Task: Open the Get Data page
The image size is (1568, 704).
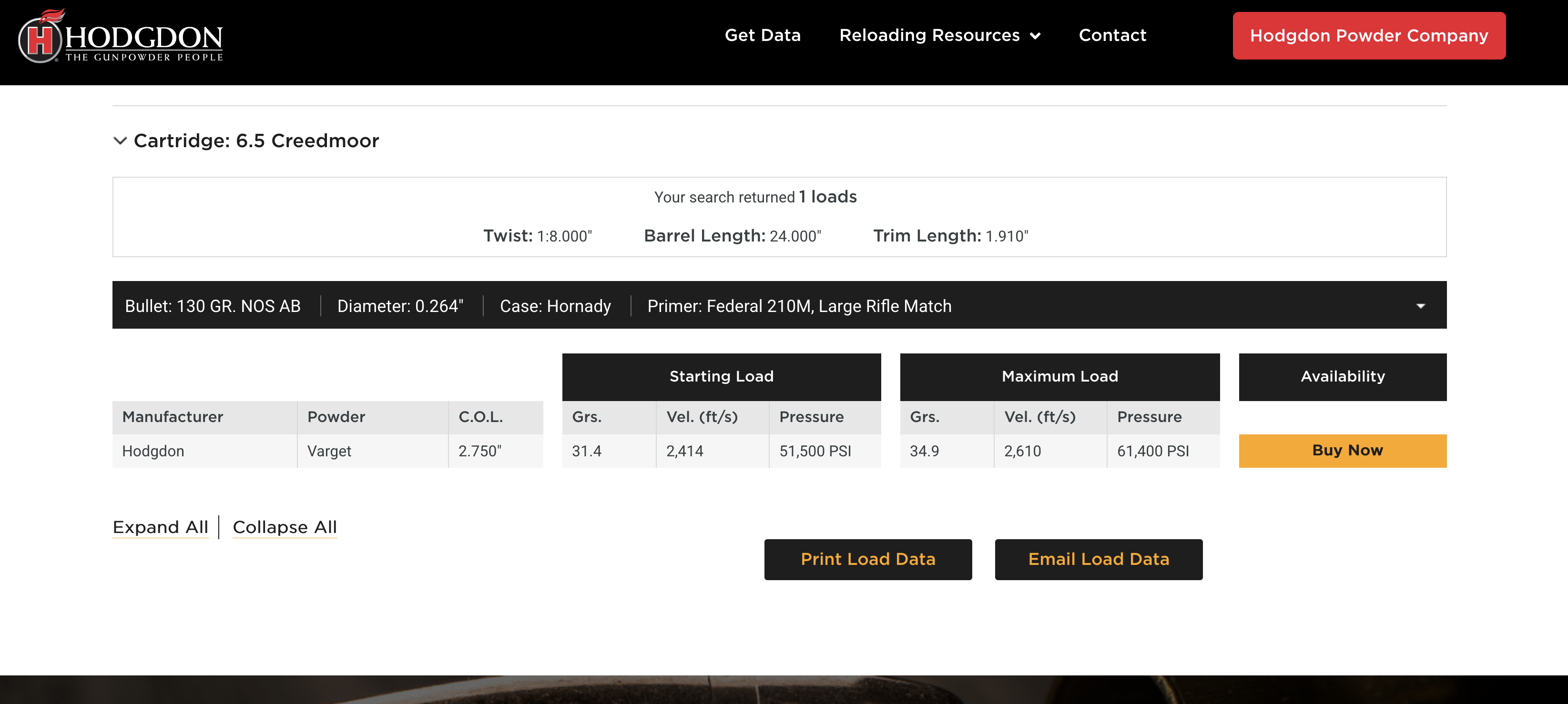Action: 762,35
